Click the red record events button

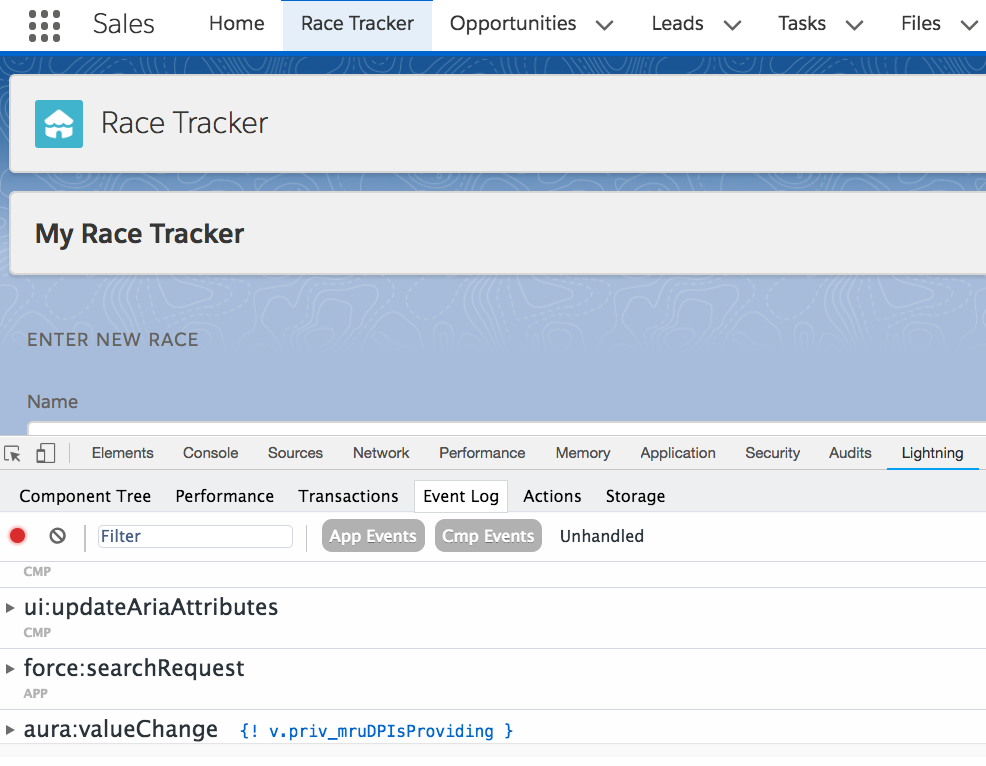point(18,536)
